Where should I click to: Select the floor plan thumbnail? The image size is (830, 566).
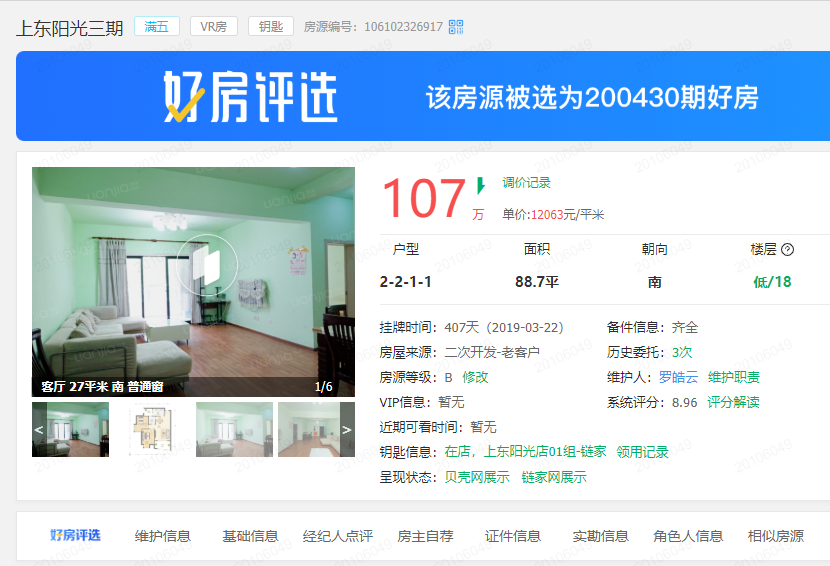tap(152, 430)
